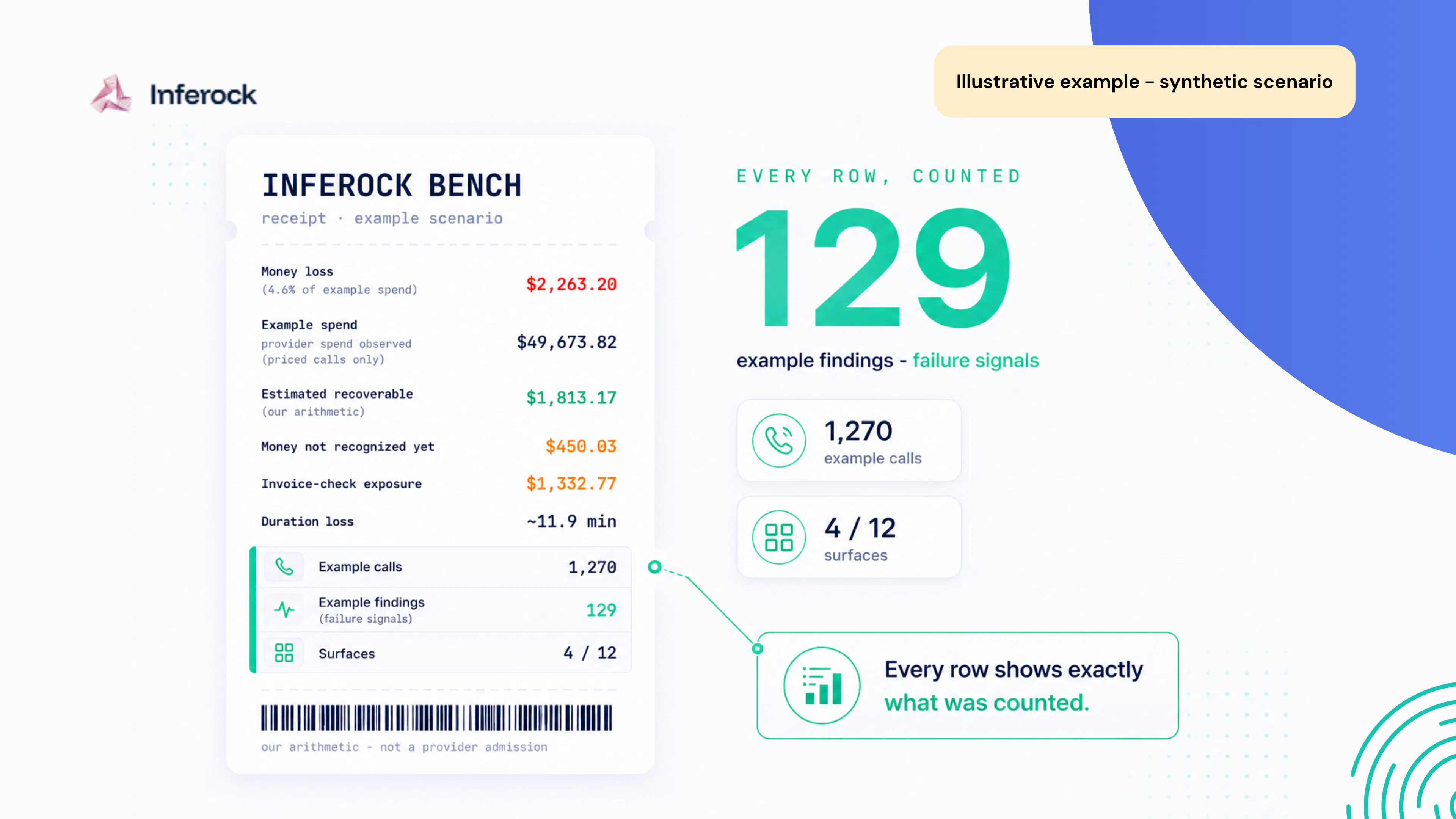Click the $450.03 value
Image resolution: width=1456 pixels, height=819 pixels.
point(581,446)
